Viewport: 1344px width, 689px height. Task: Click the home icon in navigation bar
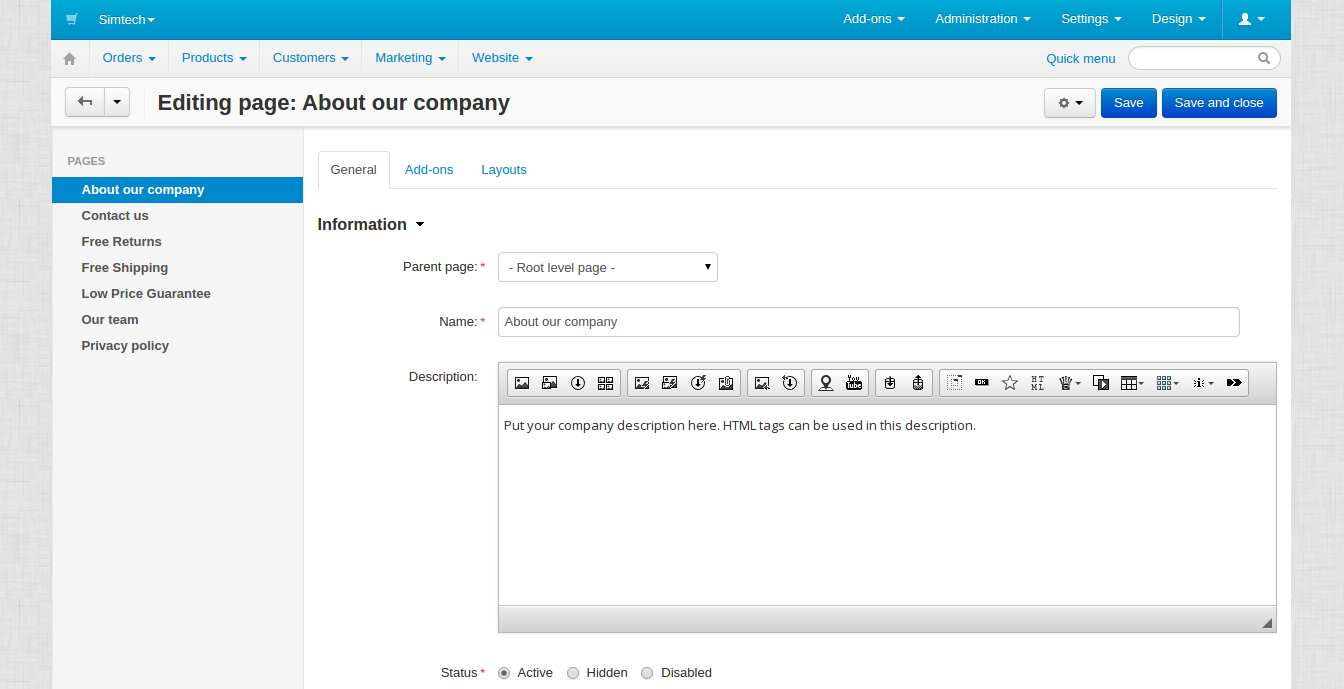coord(70,59)
